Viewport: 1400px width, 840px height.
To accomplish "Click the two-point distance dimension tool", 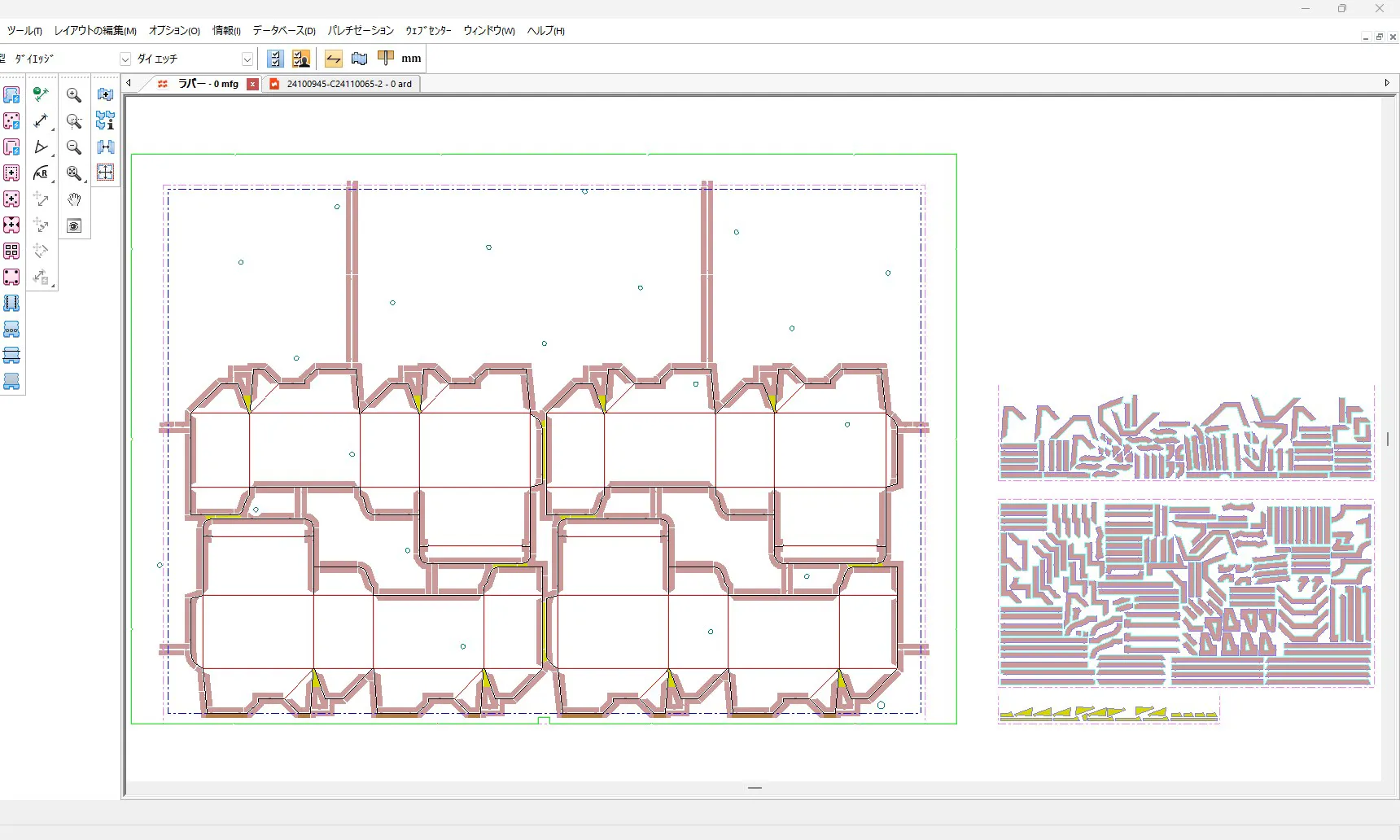I will [x=41, y=121].
